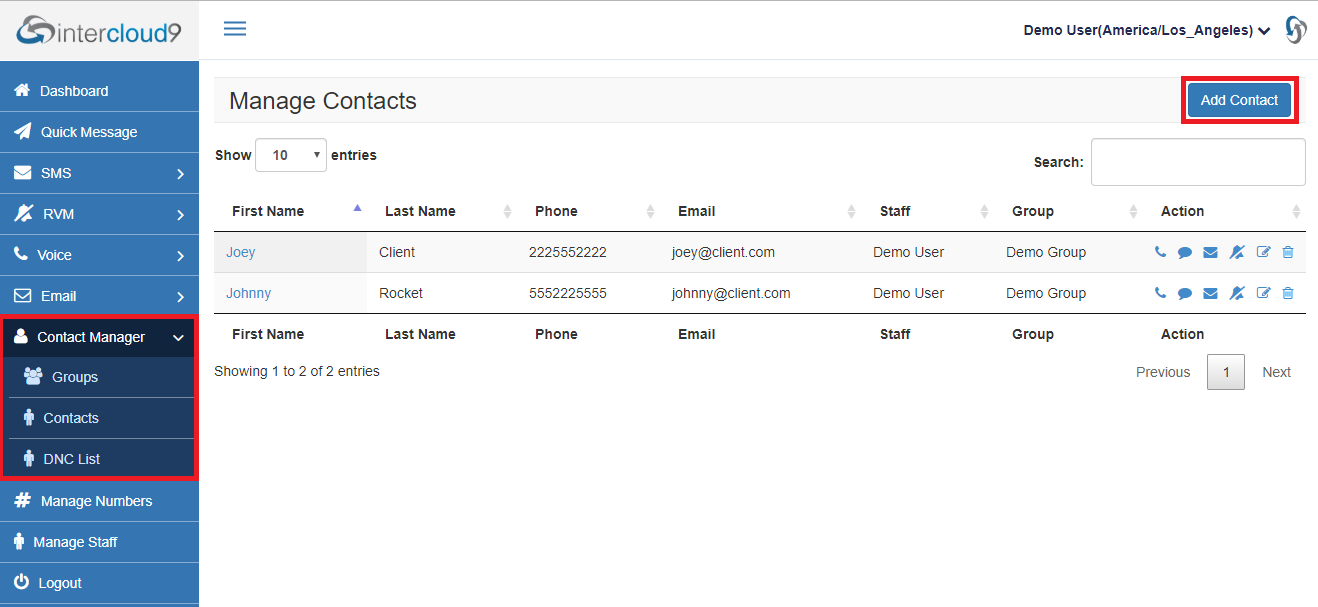The width and height of the screenshot is (1318, 607).
Task: Toggle the hamburger sidebar menu icon
Action: 235,28
